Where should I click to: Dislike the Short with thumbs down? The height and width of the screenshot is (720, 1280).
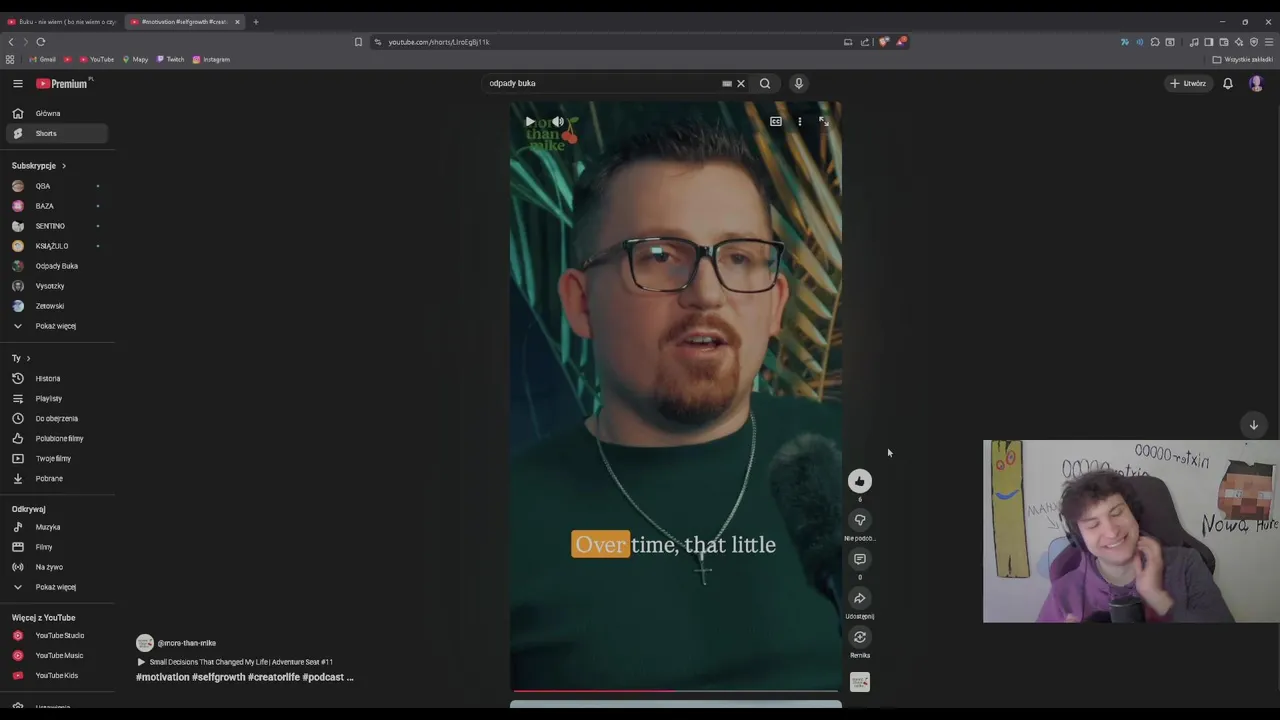click(860, 520)
